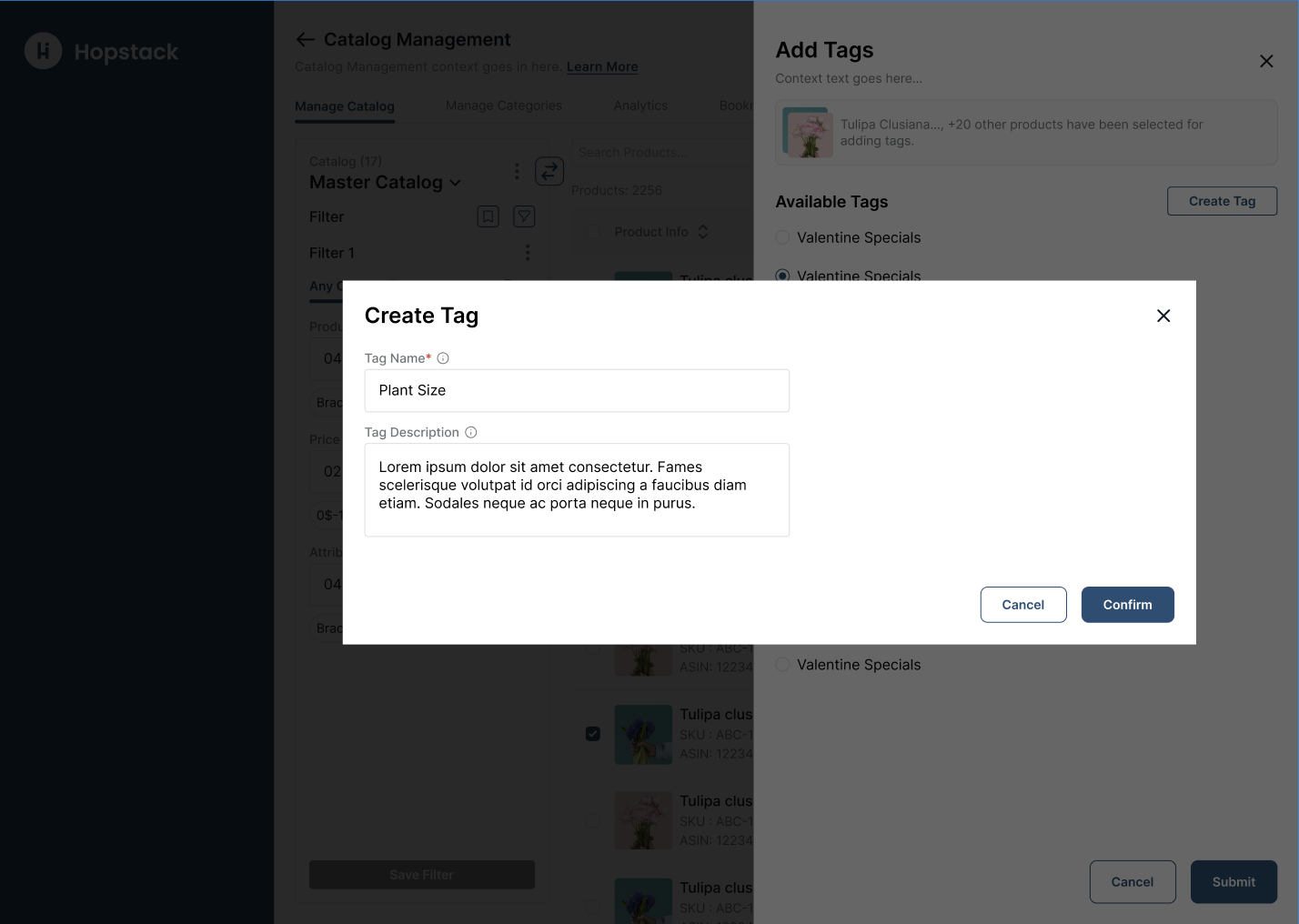Click the bookmark icon in Filter row
Viewport: 1299px width, 924px height.
coord(488,216)
